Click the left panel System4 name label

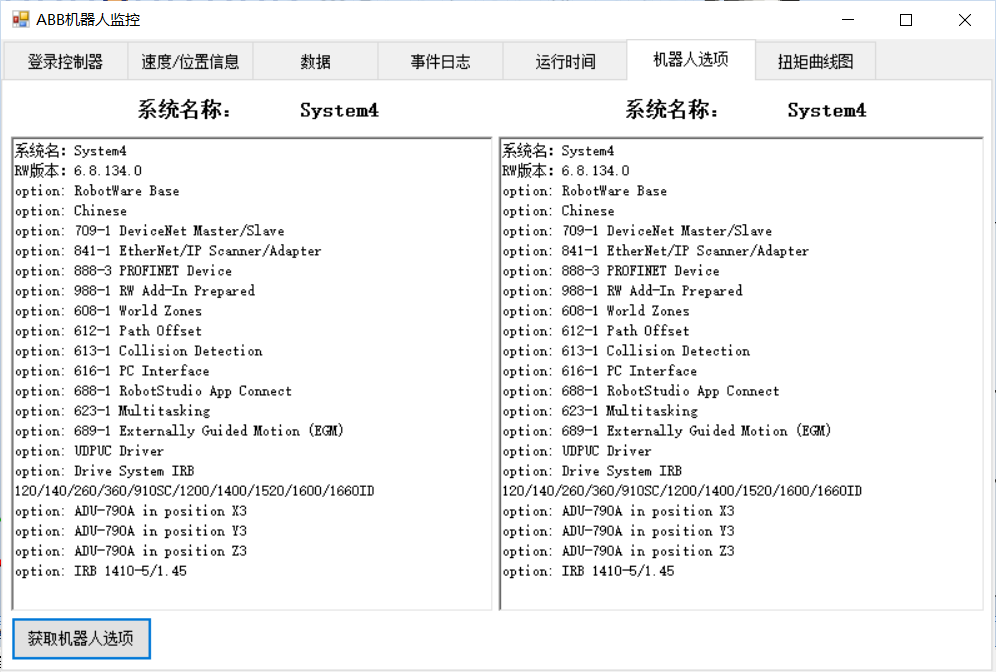click(338, 110)
